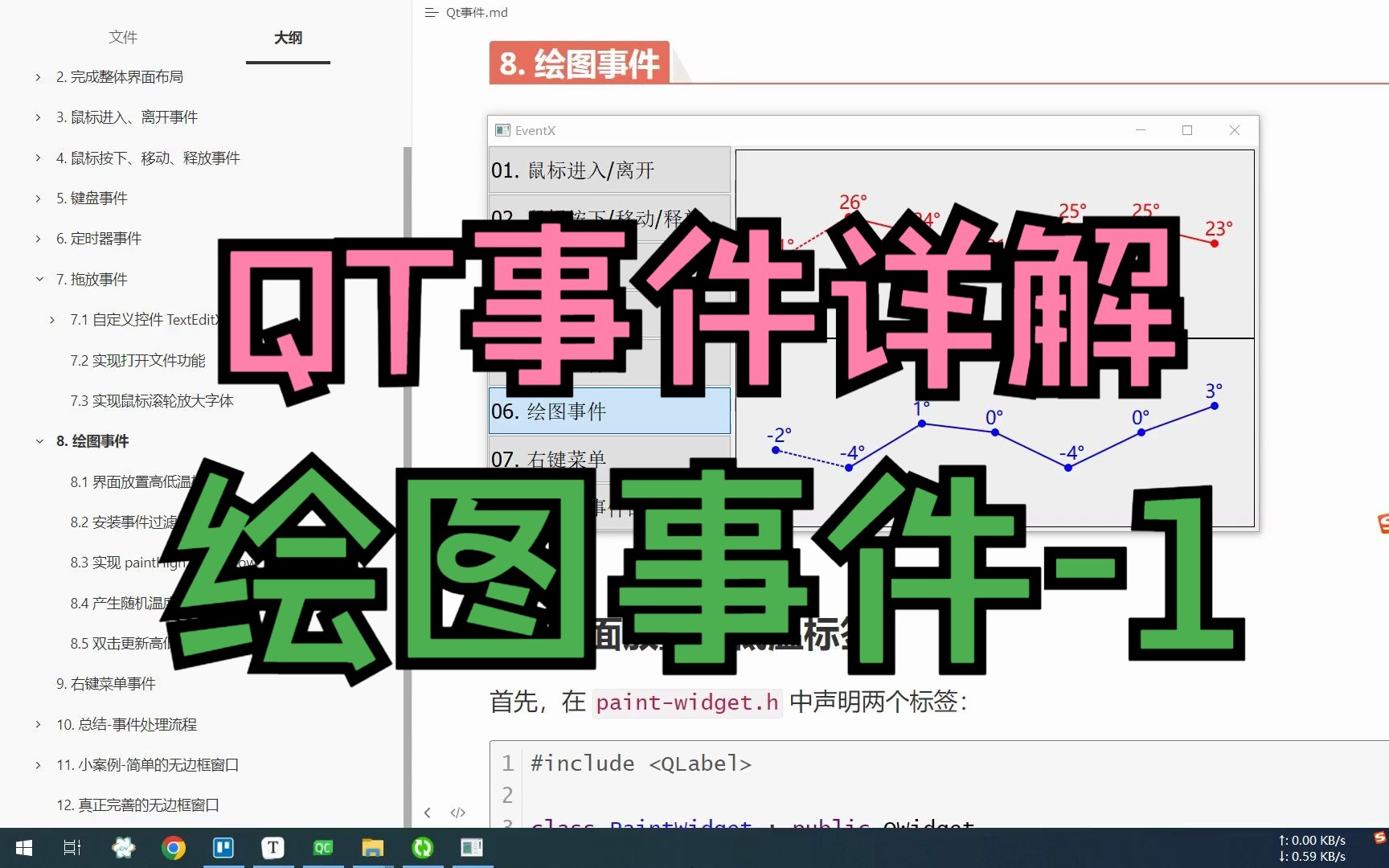Go to outline entry 12. 真正完善的无边框窗口
Viewport: 1389px width, 868px height.
[x=137, y=805]
